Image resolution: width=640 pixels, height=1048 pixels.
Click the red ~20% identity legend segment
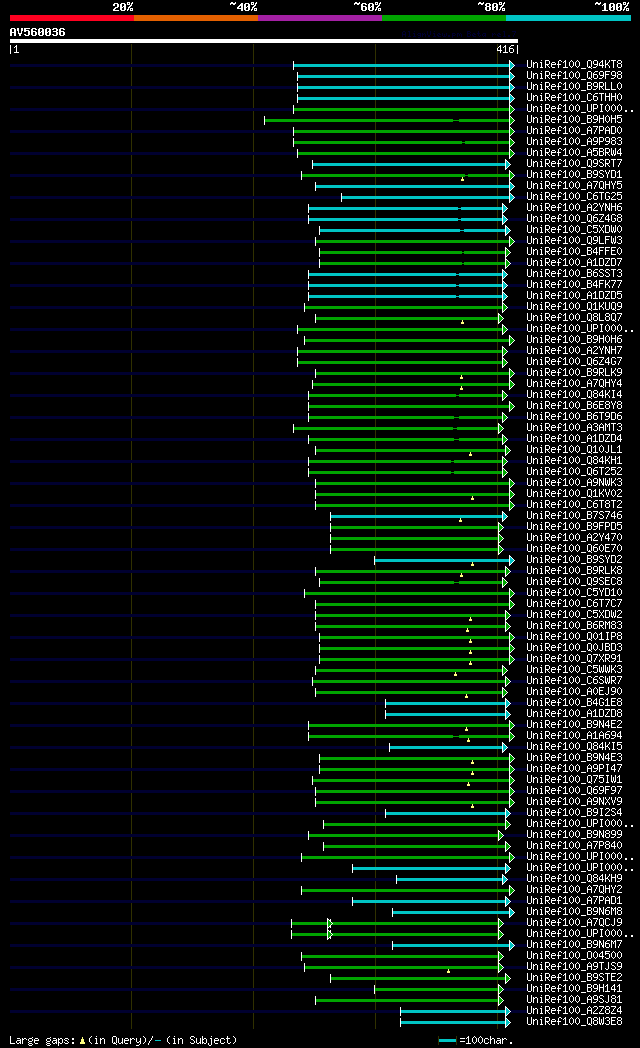click(72, 18)
